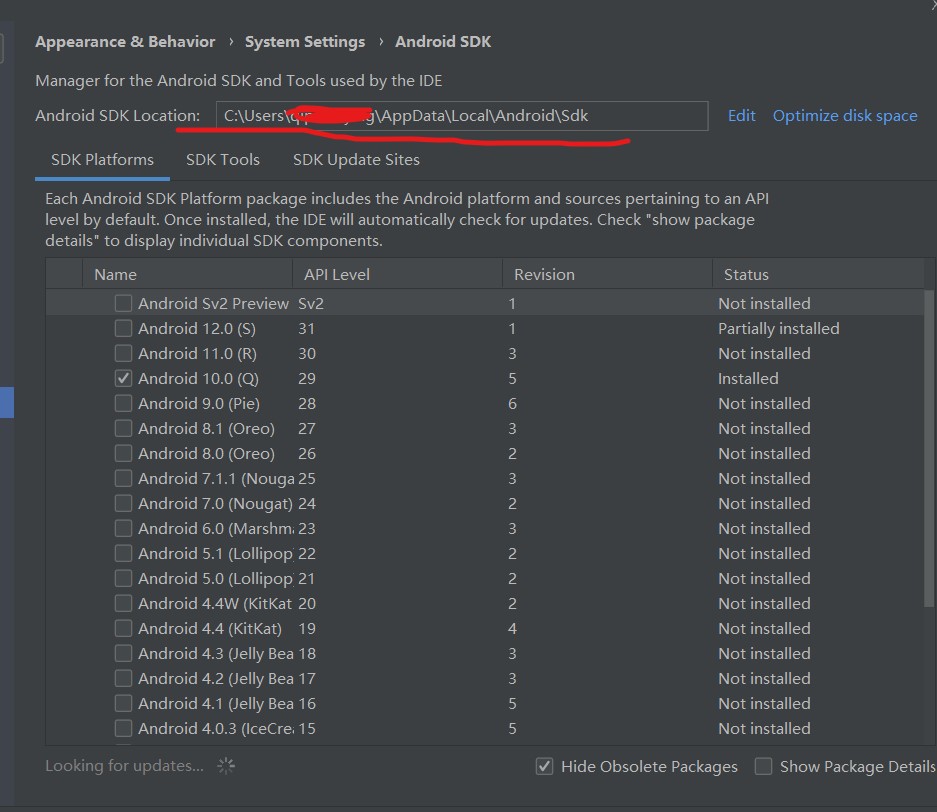Screen dimensions: 937x812
Task: Open Optimize disk space
Action: tap(845, 116)
